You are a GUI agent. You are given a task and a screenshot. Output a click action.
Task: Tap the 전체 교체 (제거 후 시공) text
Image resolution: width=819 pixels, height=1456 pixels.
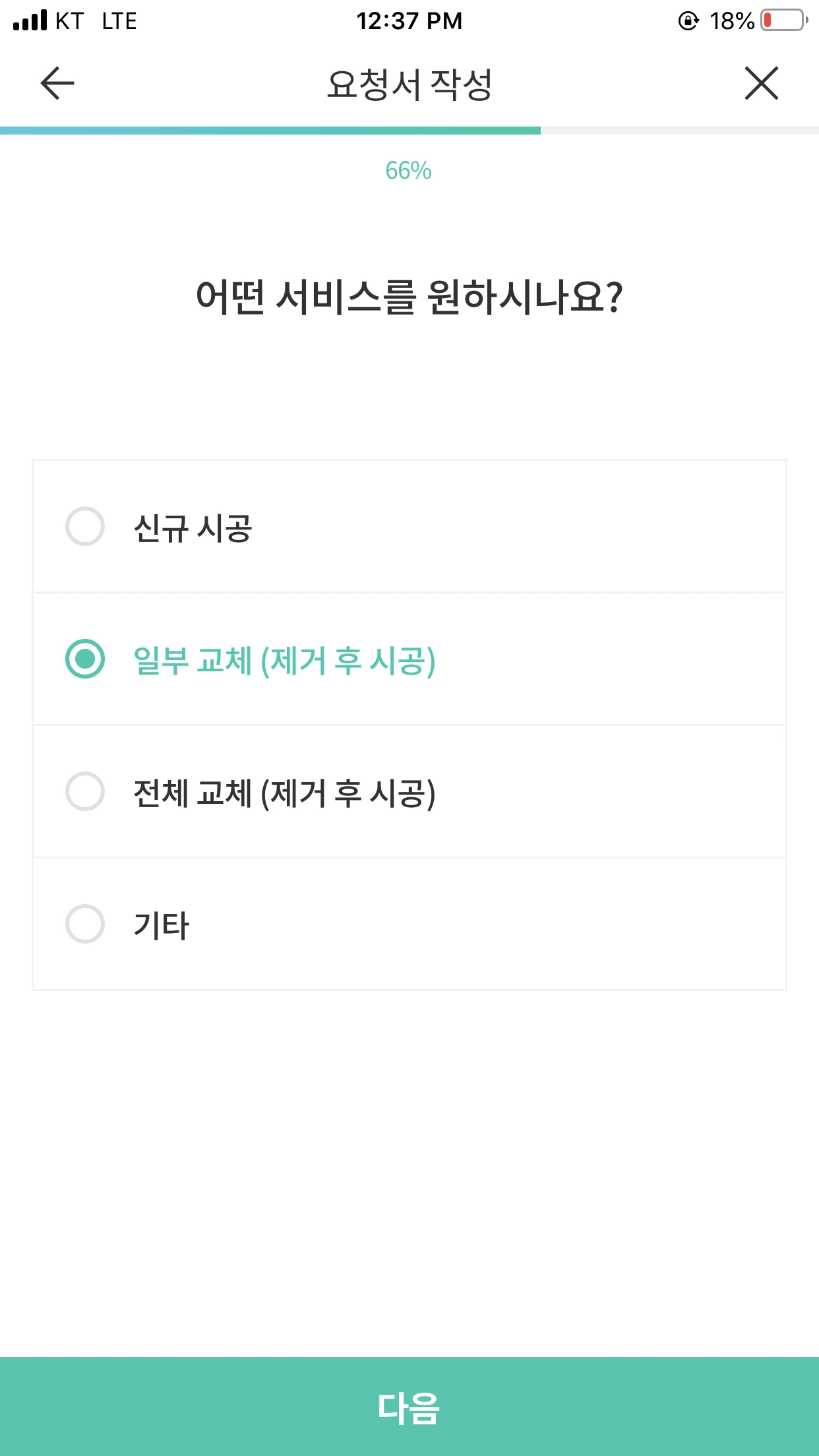(x=284, y=793)
